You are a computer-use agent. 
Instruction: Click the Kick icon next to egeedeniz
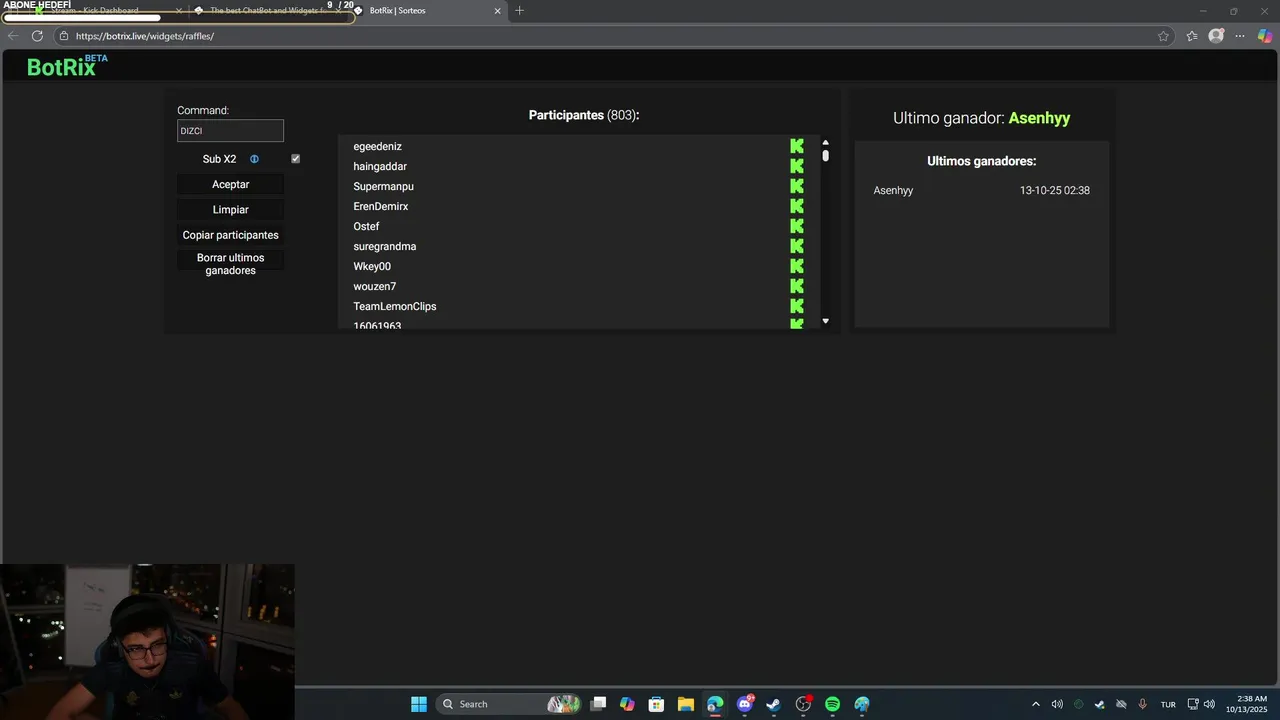[x=797, y=146]
